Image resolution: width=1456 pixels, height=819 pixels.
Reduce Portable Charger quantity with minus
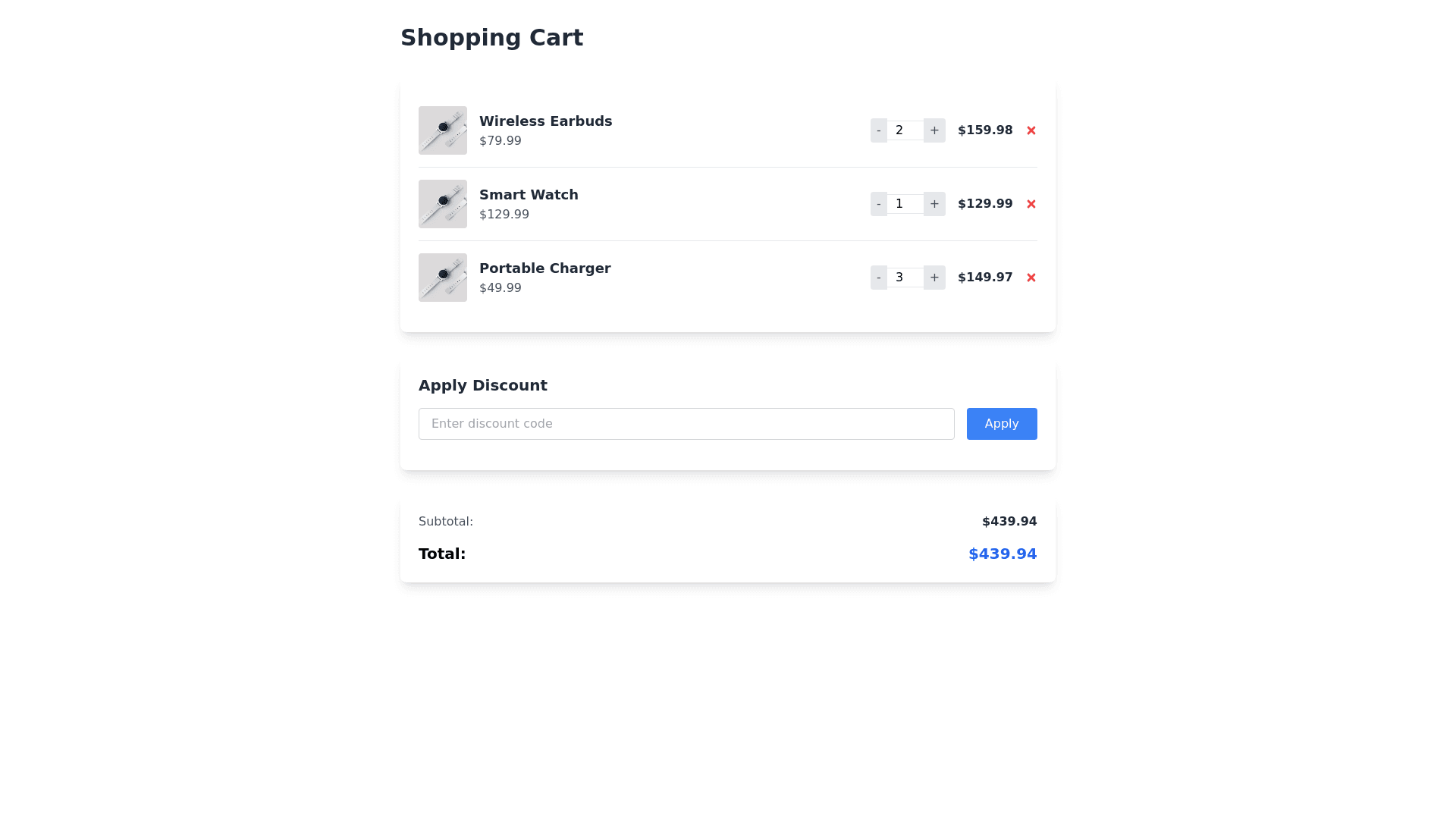pos(879,278)
